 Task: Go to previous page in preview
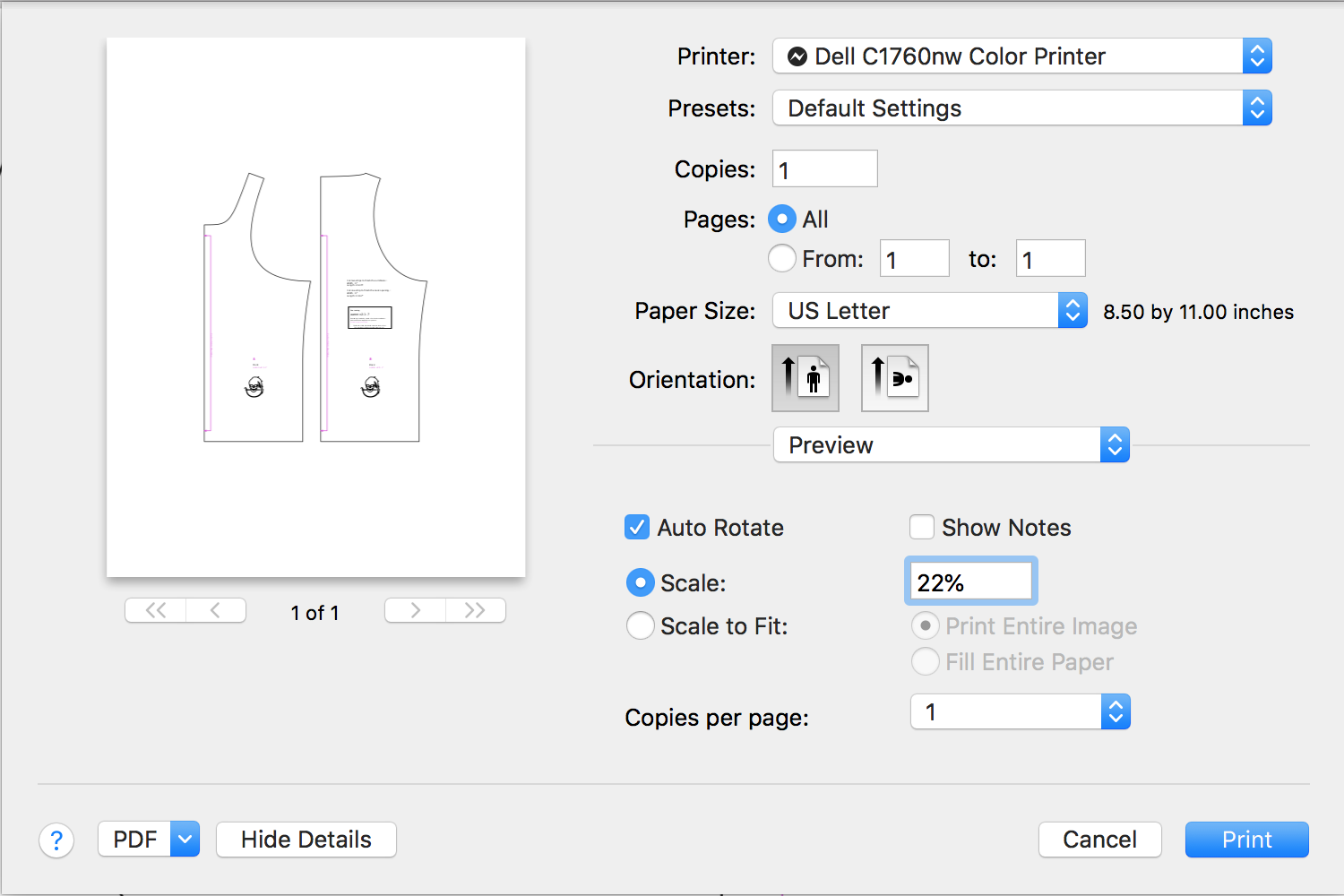pyautogui.click(x=216, y=610)
